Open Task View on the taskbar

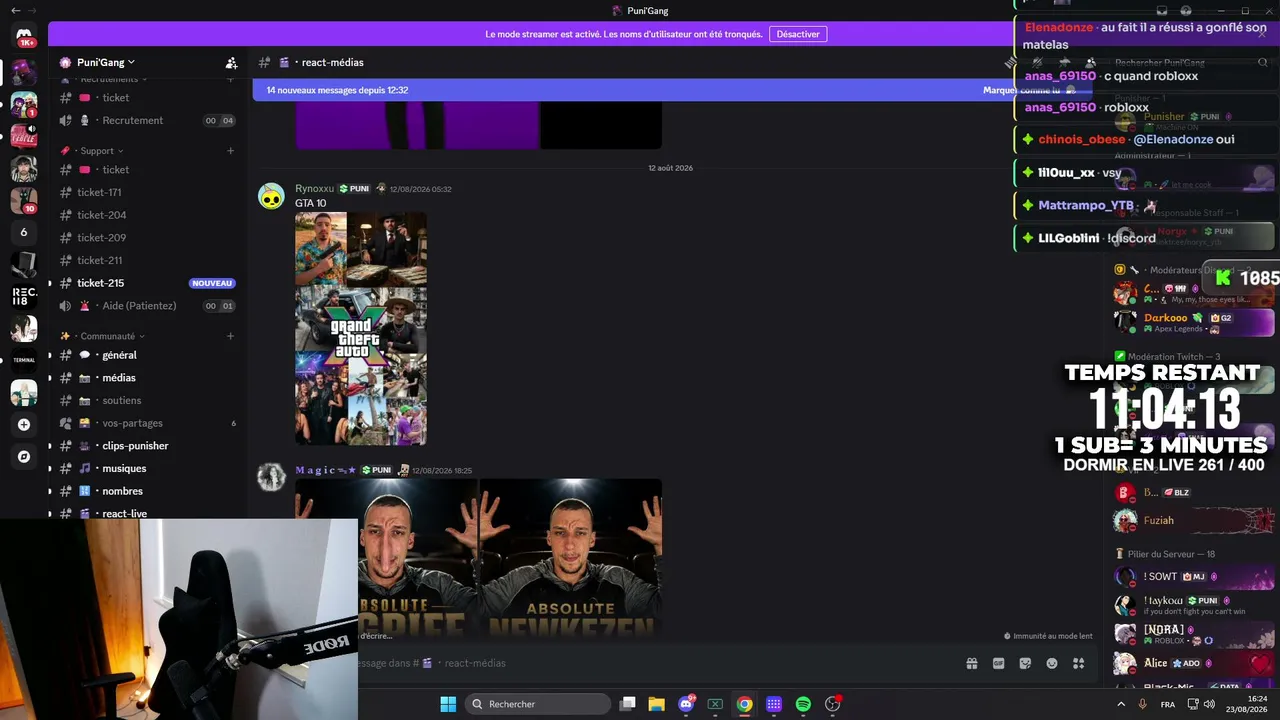point(628,704)
